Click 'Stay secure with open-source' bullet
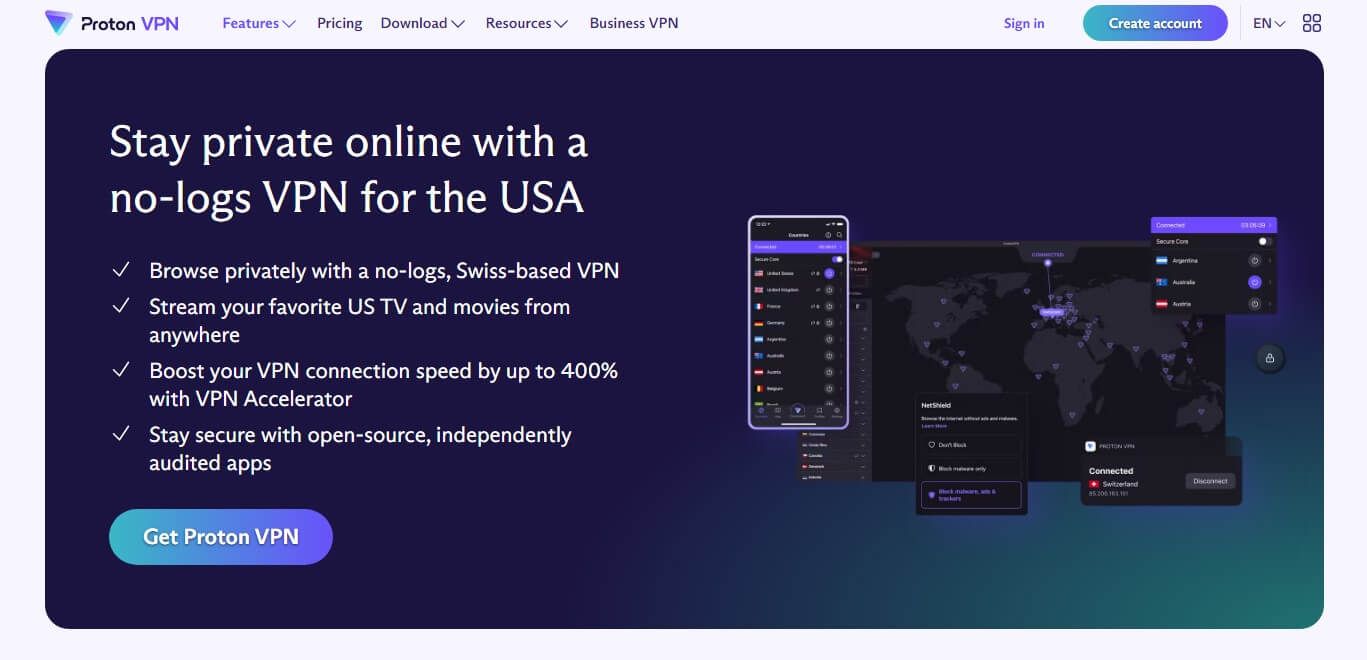The width and height of the screenshot is (1367, 660). [x=360, y=448]
